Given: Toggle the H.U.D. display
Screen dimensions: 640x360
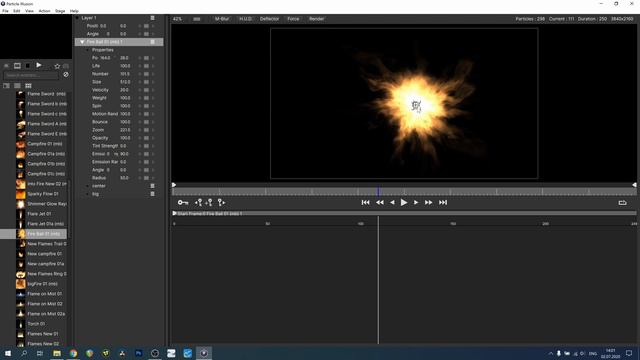Looking at the screenshot, I should pos(245,19).
